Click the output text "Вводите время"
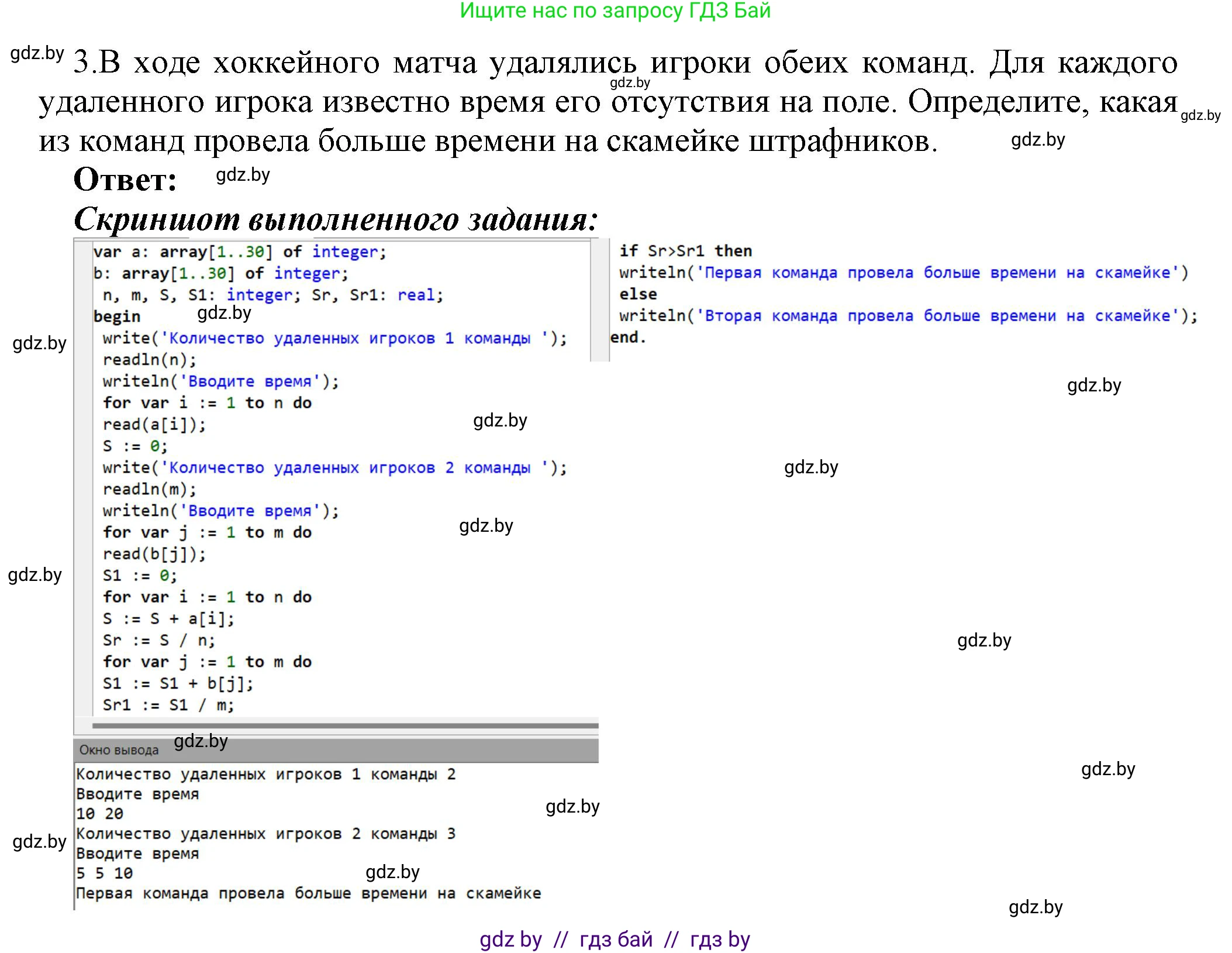Image resolution: width=1232 pixels, height=953 pixels. [x=137, y=794]
